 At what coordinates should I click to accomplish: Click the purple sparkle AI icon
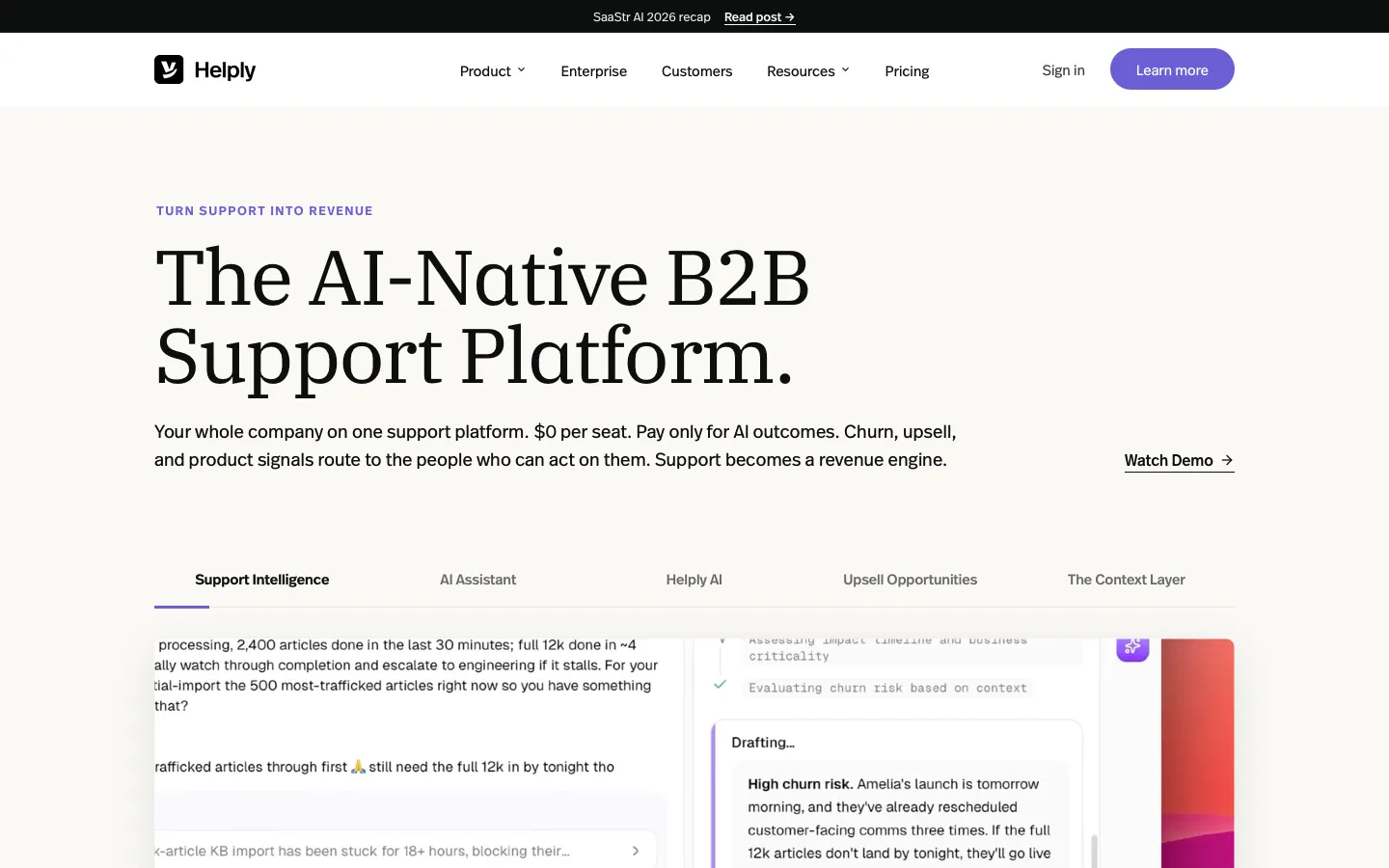[x=1132, y=648]
